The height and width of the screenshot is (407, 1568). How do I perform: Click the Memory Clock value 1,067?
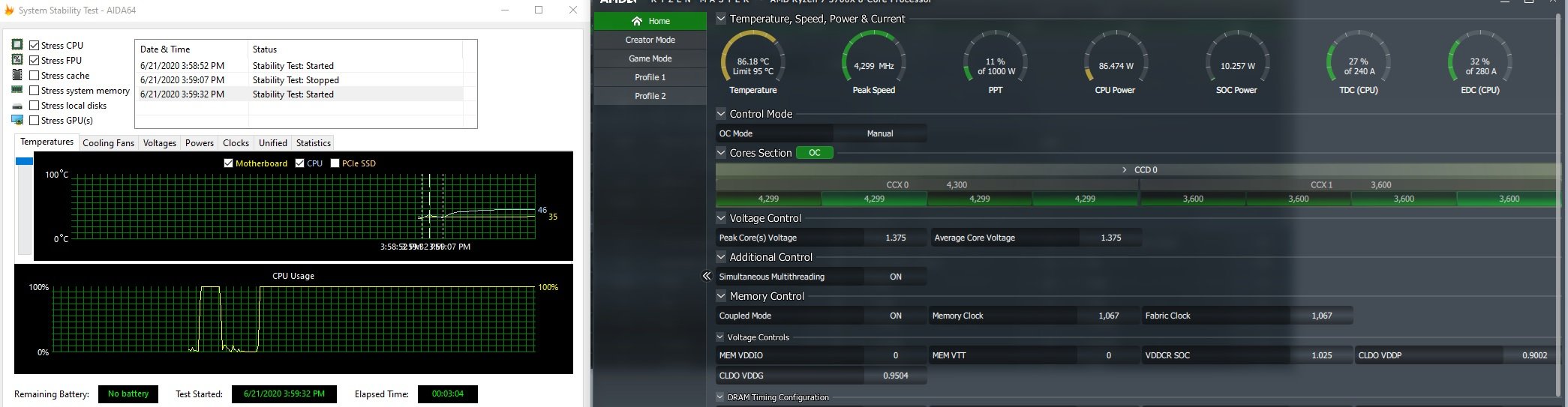pos(1109,316)
